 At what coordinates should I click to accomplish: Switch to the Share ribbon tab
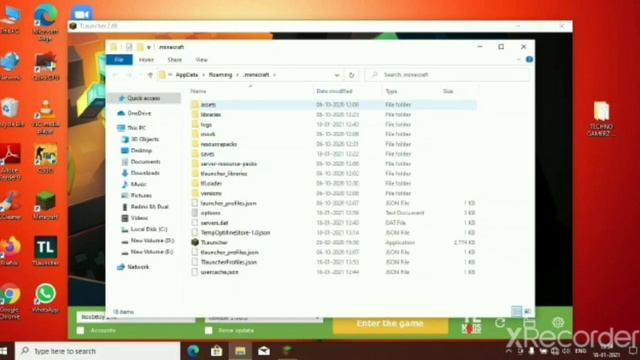(x=175, y=60)
